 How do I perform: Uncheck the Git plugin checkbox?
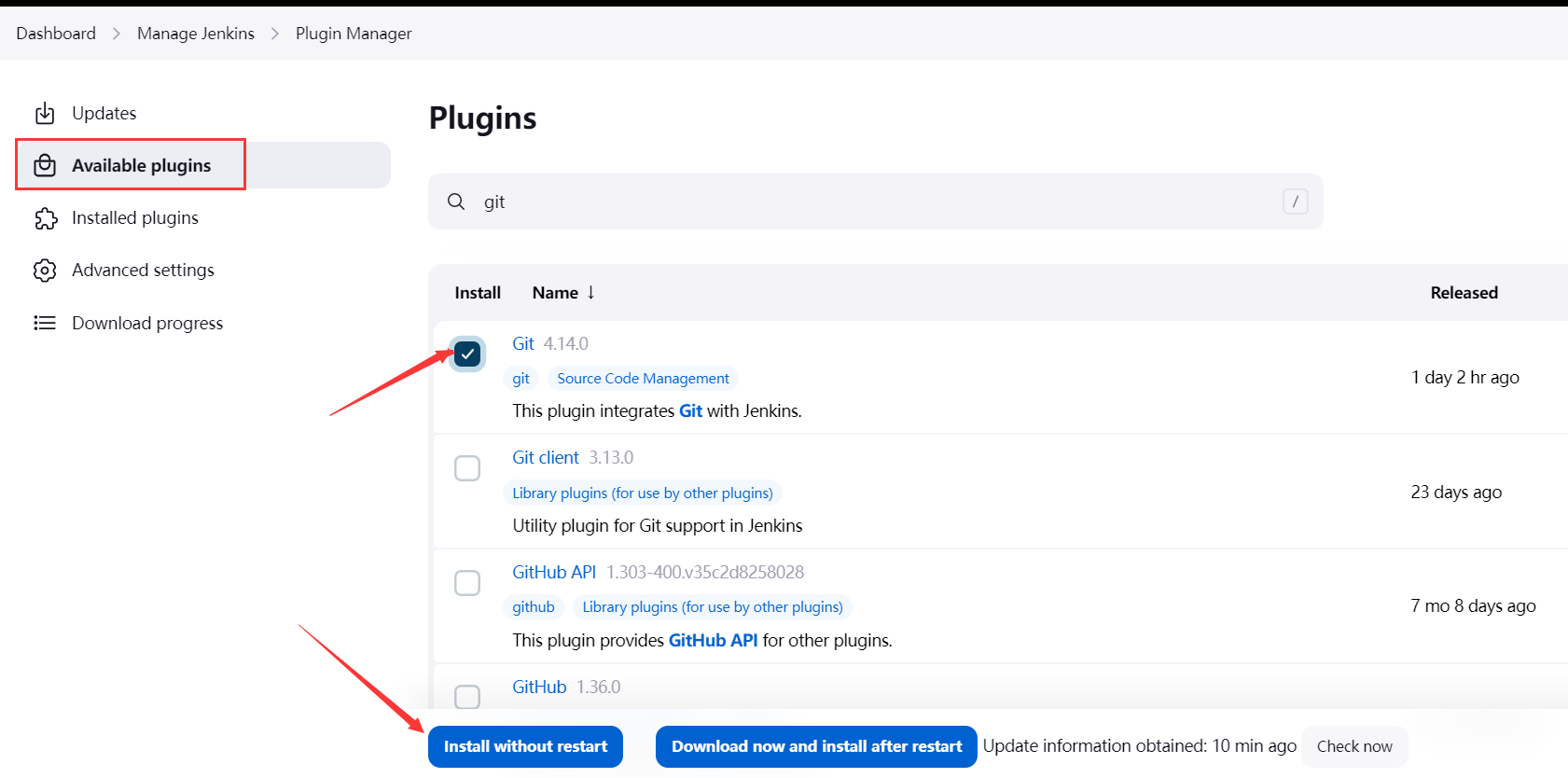(467, 354)
